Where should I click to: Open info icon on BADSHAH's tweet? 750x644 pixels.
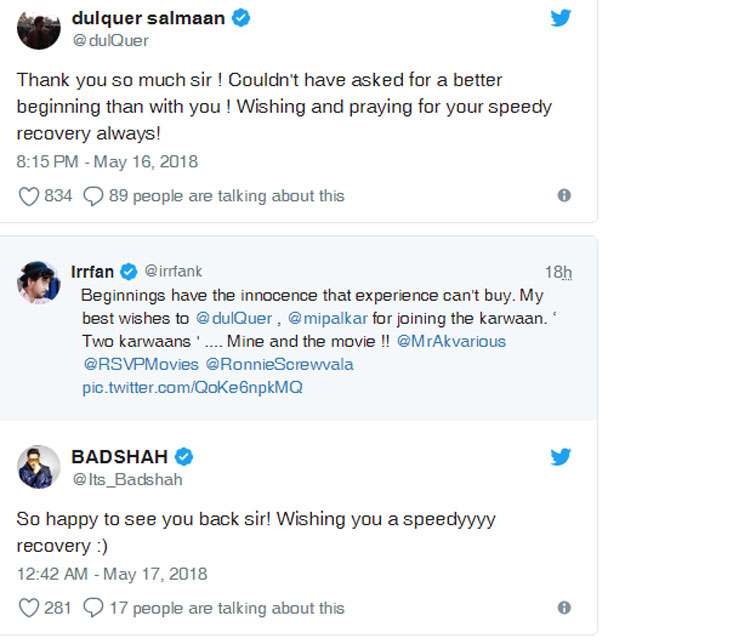coord(564,608)
